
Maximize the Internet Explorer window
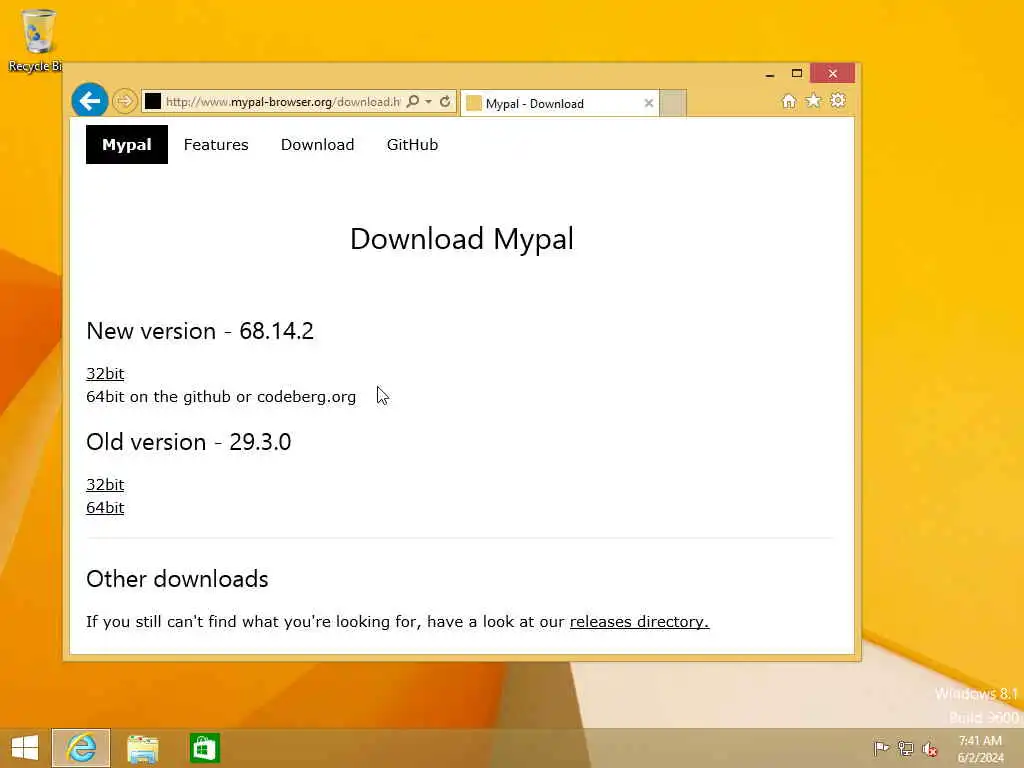point(797,73)
